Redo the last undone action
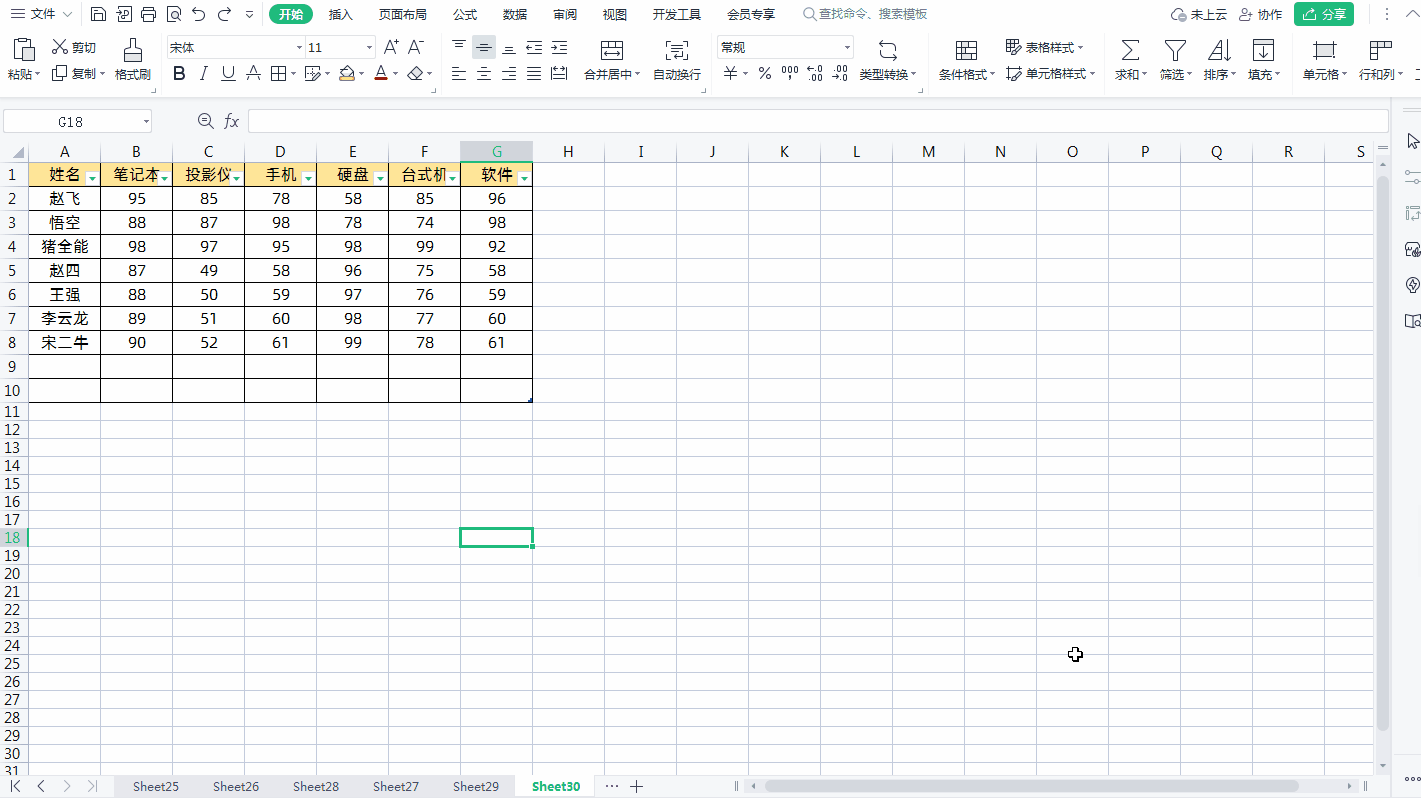 tap(224, 14)
